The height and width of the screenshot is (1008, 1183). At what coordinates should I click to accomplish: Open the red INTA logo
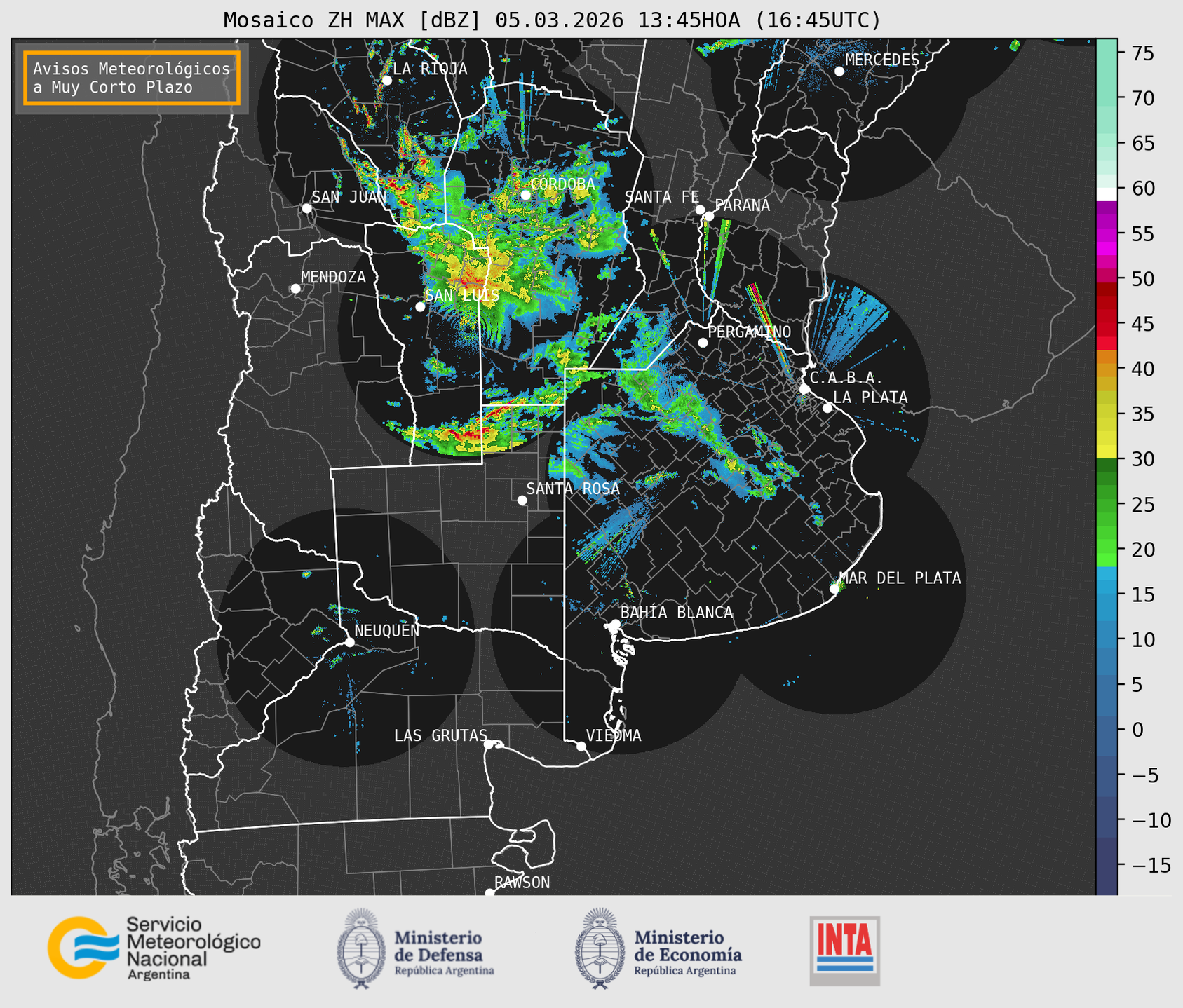pos(844,950)
